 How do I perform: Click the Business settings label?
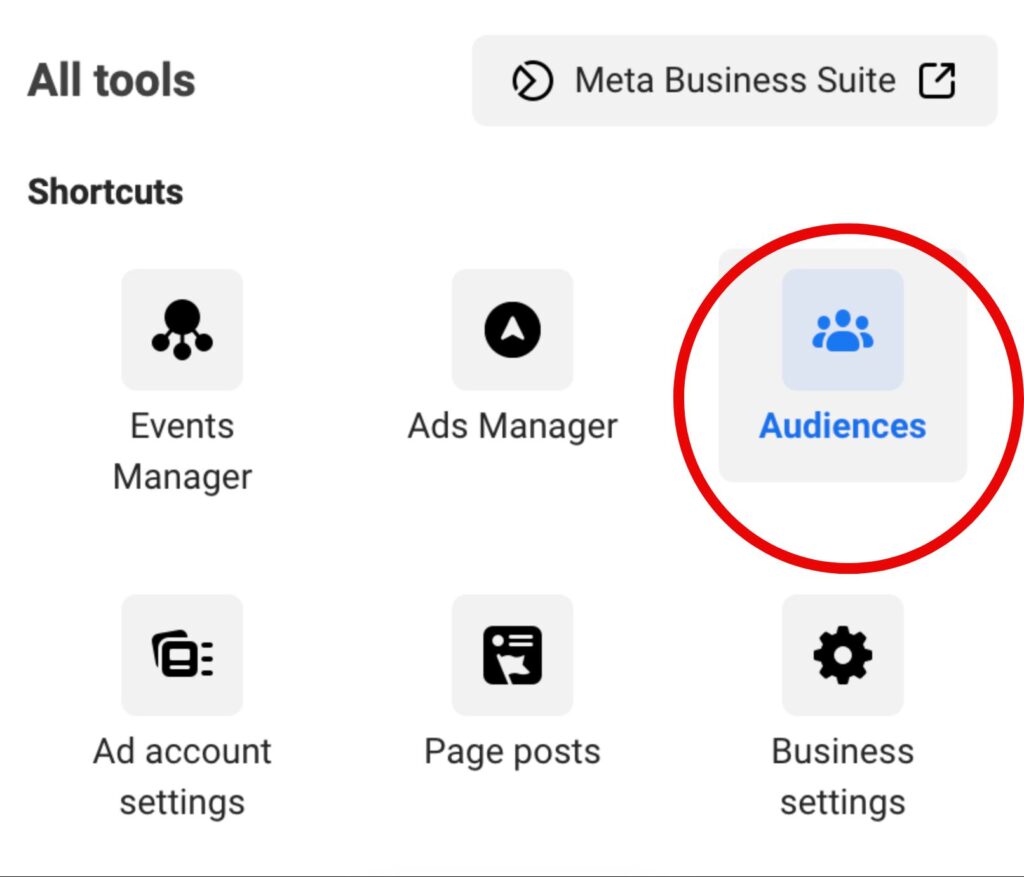[842, 776]
